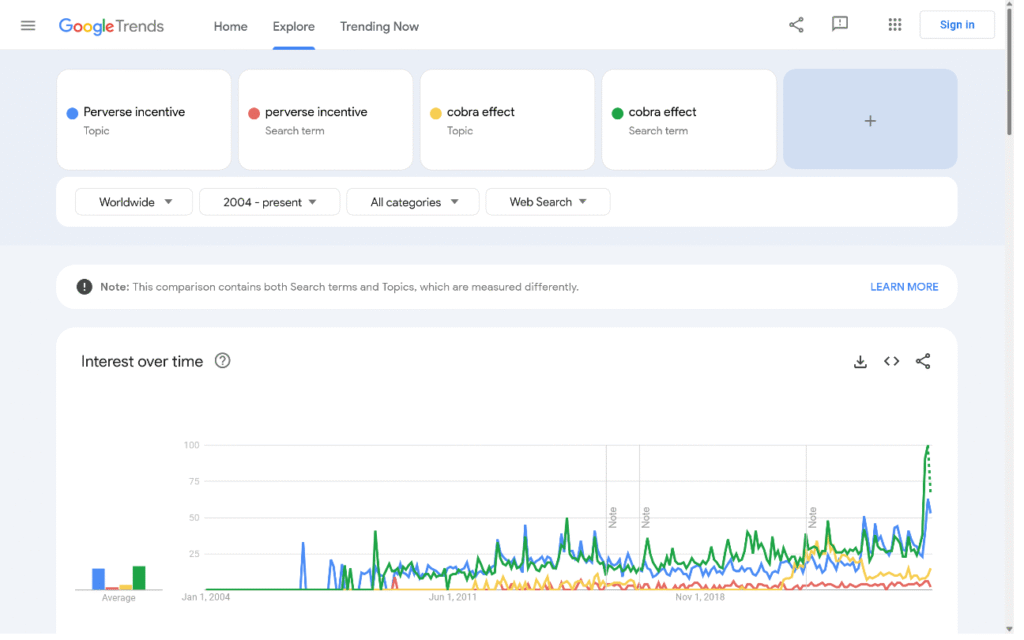Go to the Home tab

tap(230, 26)
